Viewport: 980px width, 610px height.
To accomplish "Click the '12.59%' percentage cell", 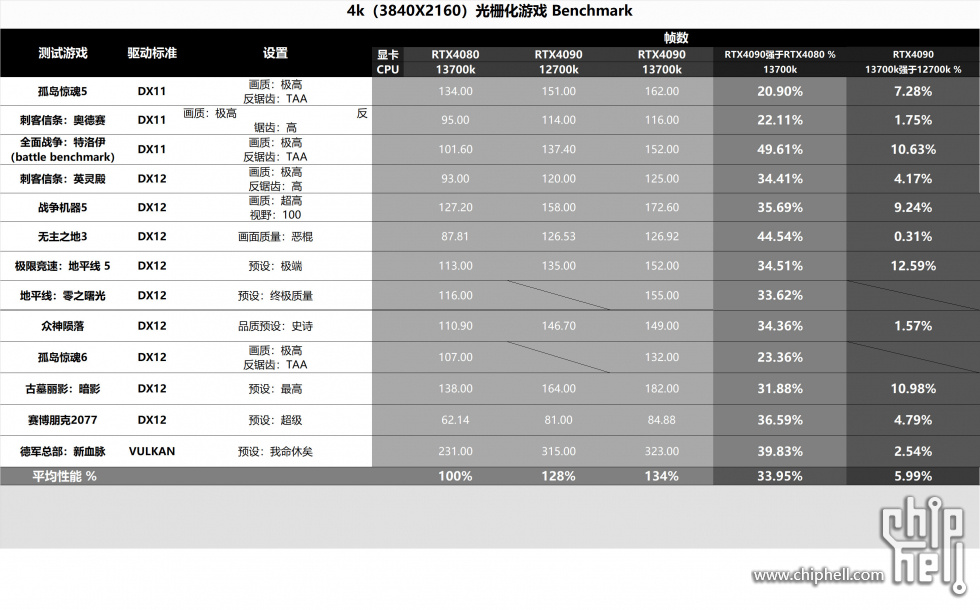I will pyautogui.click(x=912, y=266).
